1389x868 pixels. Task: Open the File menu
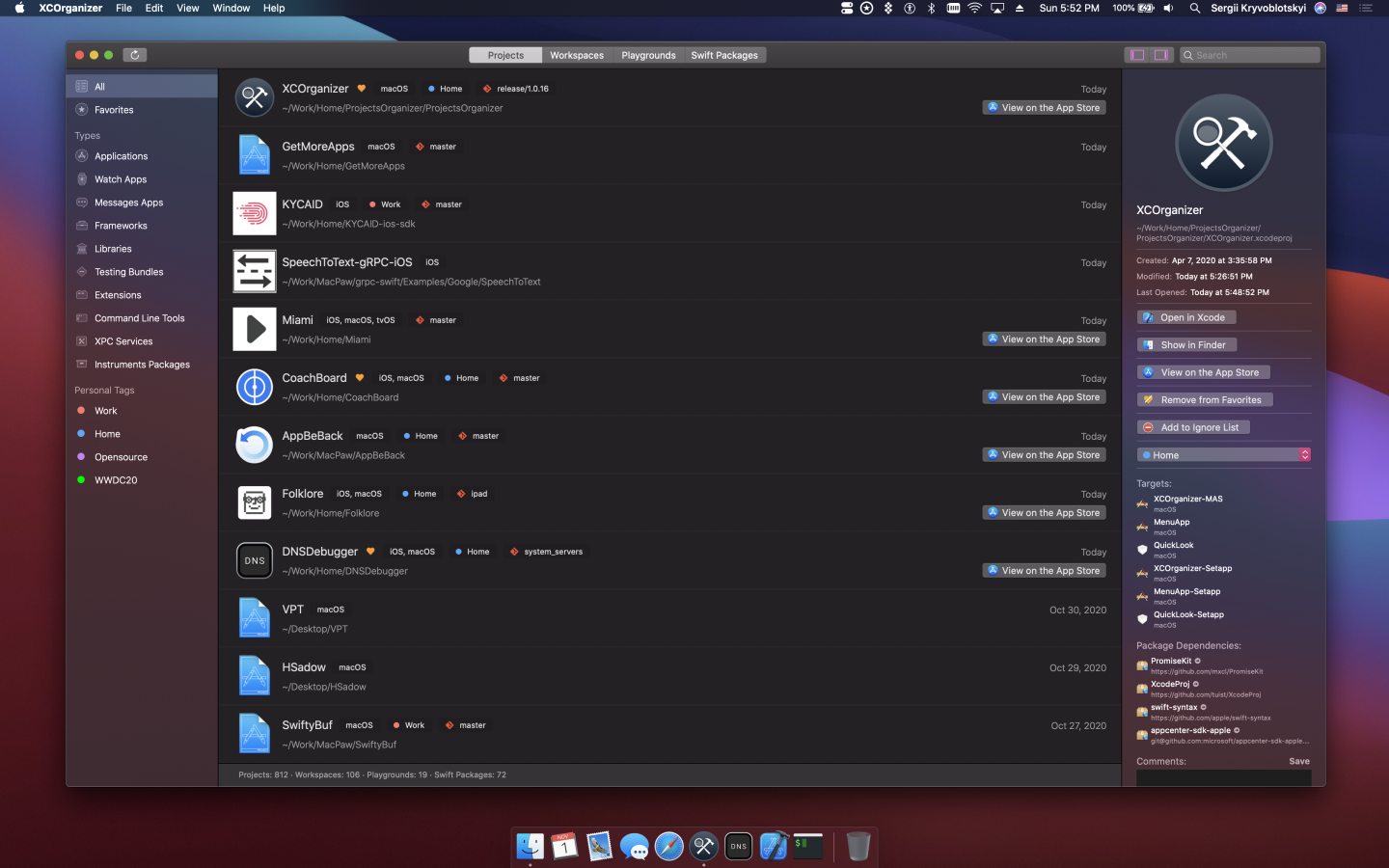click(x=123, y=8)
